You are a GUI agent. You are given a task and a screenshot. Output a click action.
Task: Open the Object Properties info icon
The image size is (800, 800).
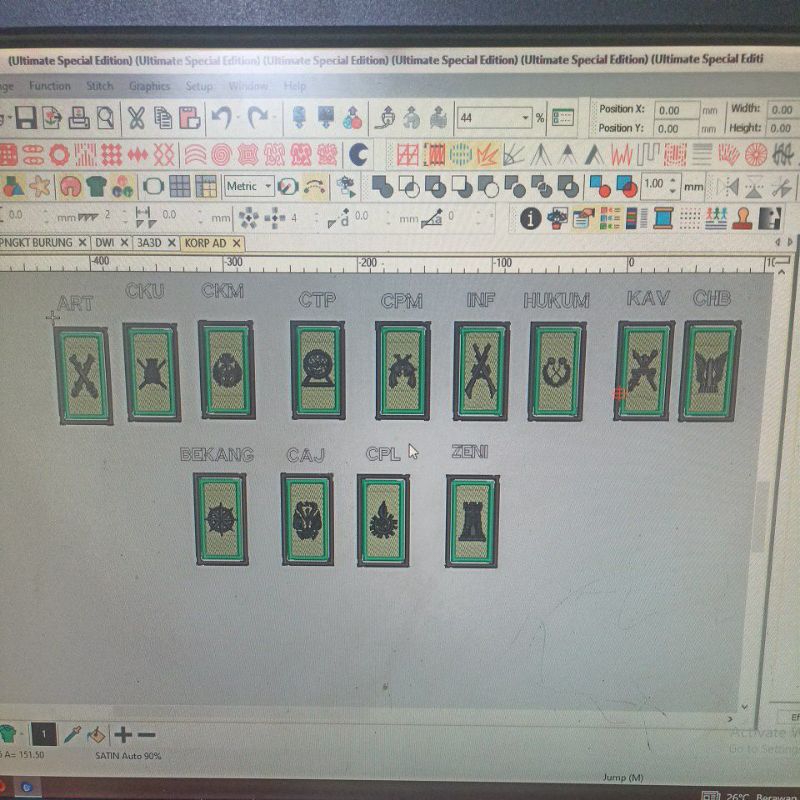point(530,218)
